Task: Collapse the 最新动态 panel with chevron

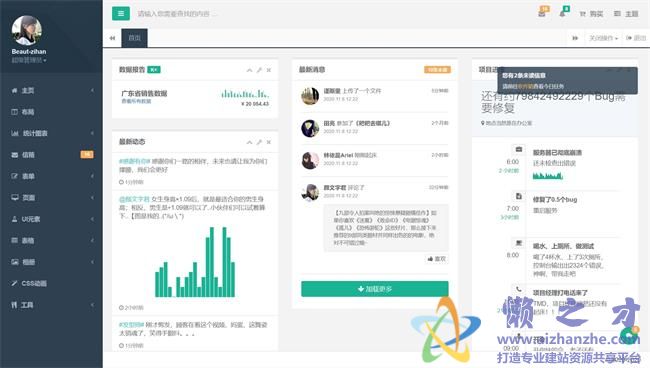Action: [249, 142]
